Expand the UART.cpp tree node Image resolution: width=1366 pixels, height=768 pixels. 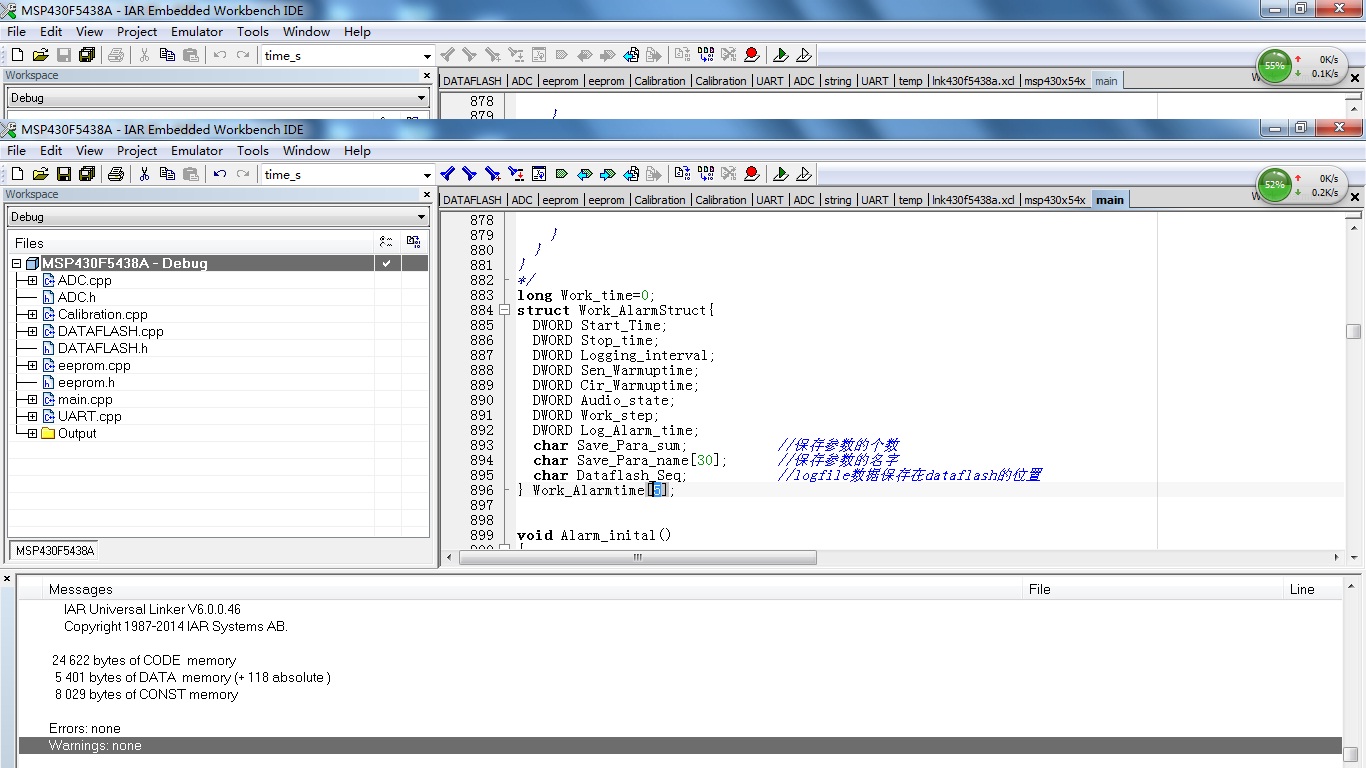coord(33,417)
